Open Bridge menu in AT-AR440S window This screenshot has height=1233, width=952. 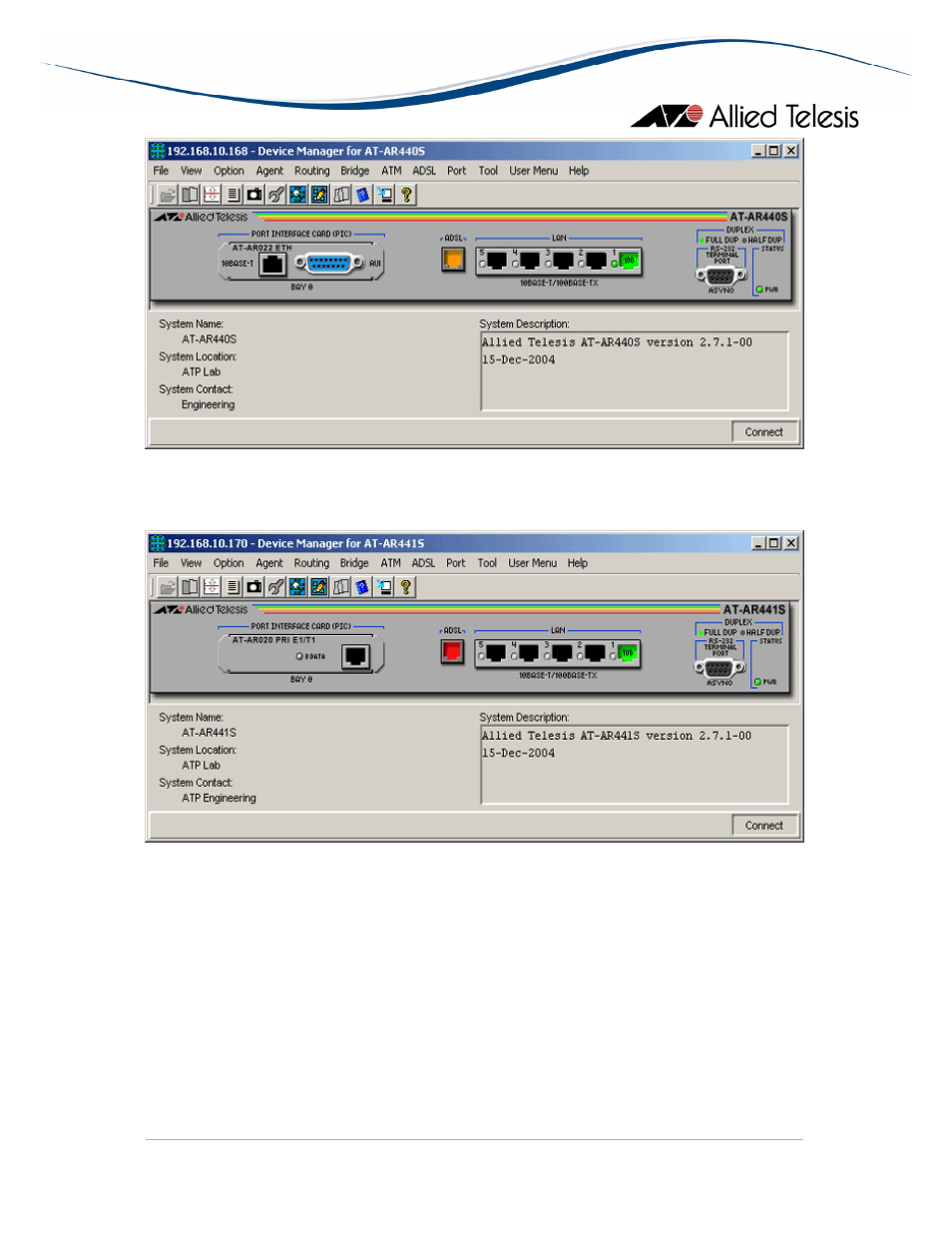(355, 171)
